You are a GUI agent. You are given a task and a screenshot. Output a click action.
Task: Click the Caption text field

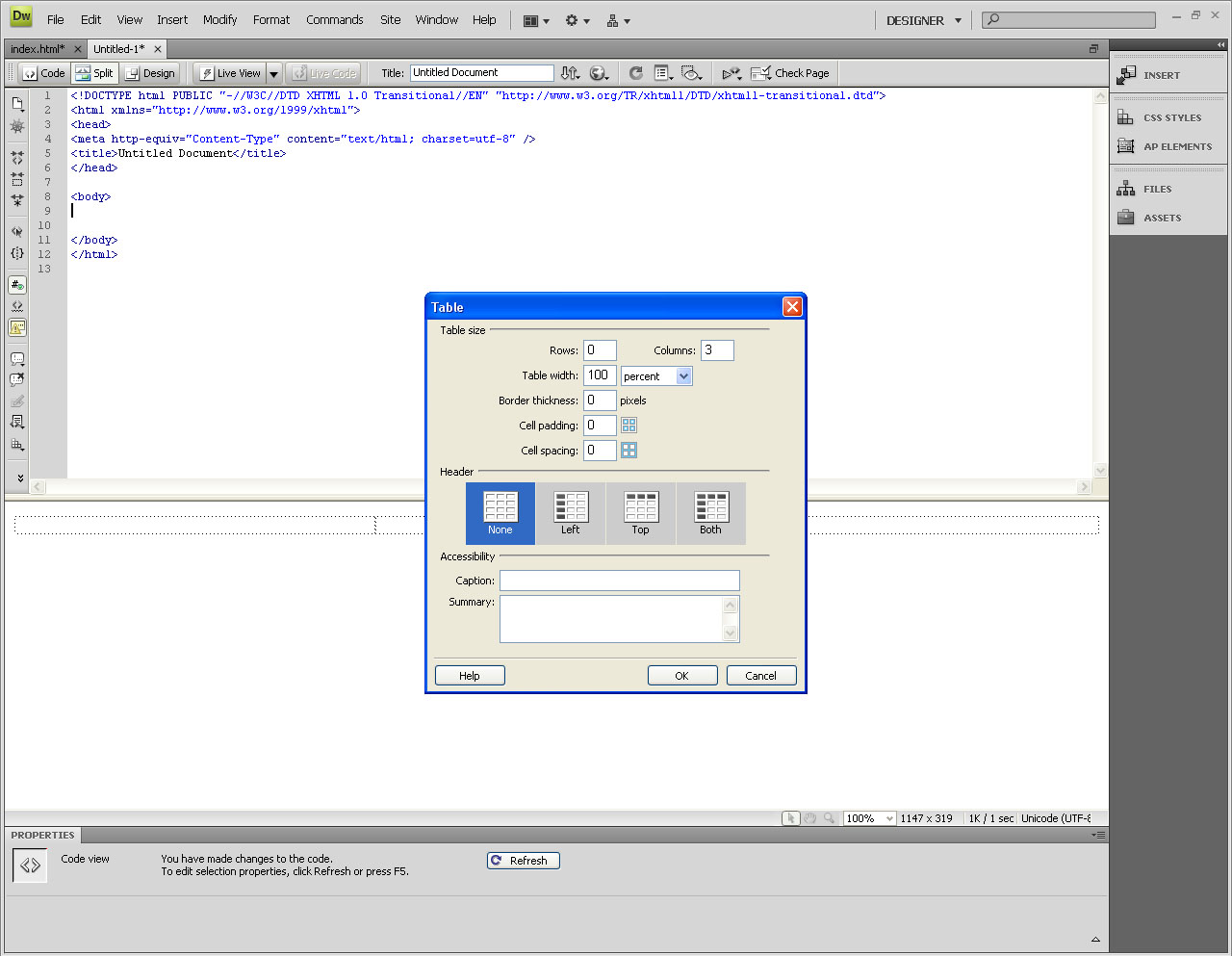tap(620, 581)
